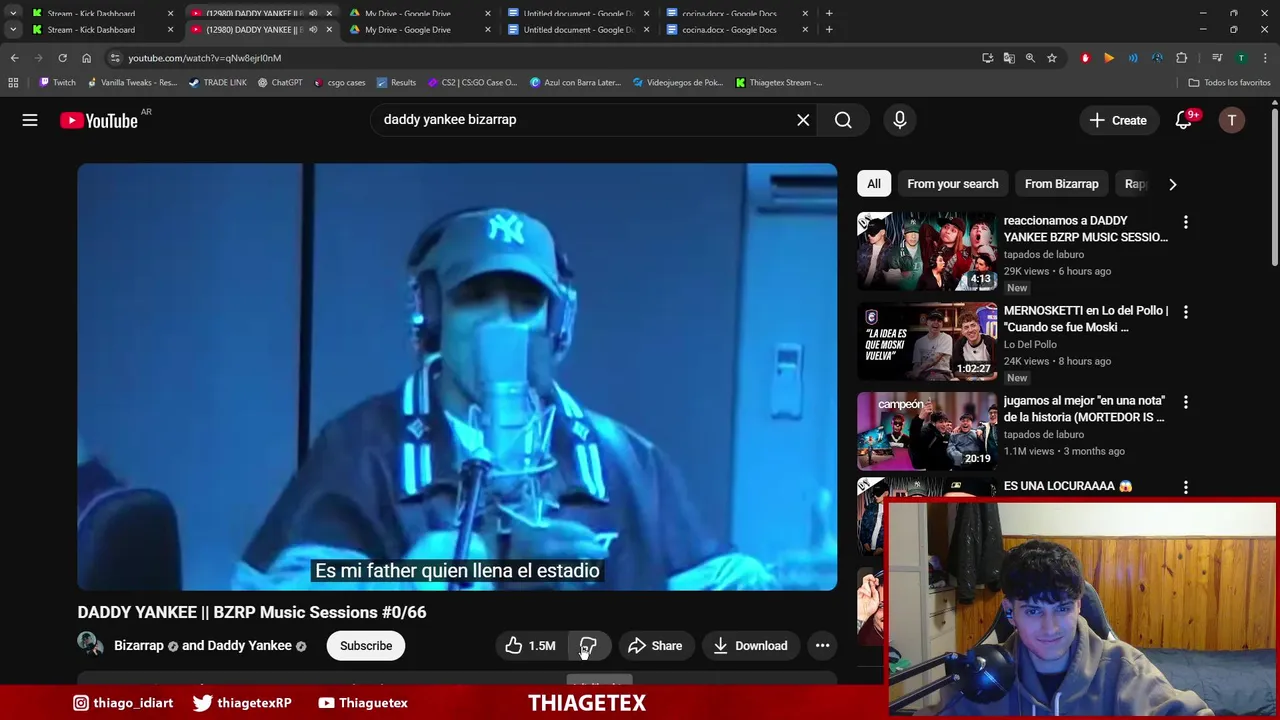This screenshot has width=1280, height=720.
Task: Open the notifications bell
Action: coord(1184,120)
